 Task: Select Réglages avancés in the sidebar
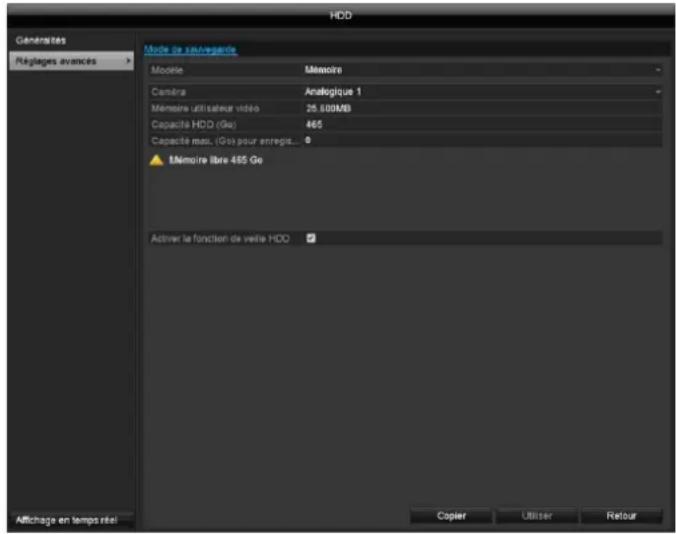(x=71, y=61)
